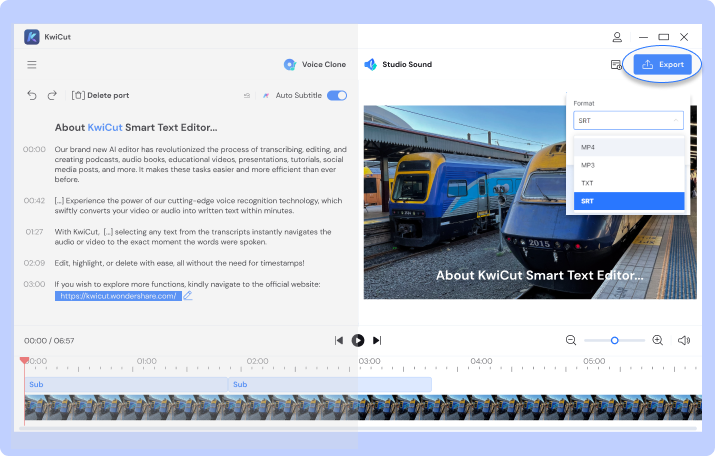715x456 pixels.
Task: Open Voice Clone feature
Action: coord(315,64)
